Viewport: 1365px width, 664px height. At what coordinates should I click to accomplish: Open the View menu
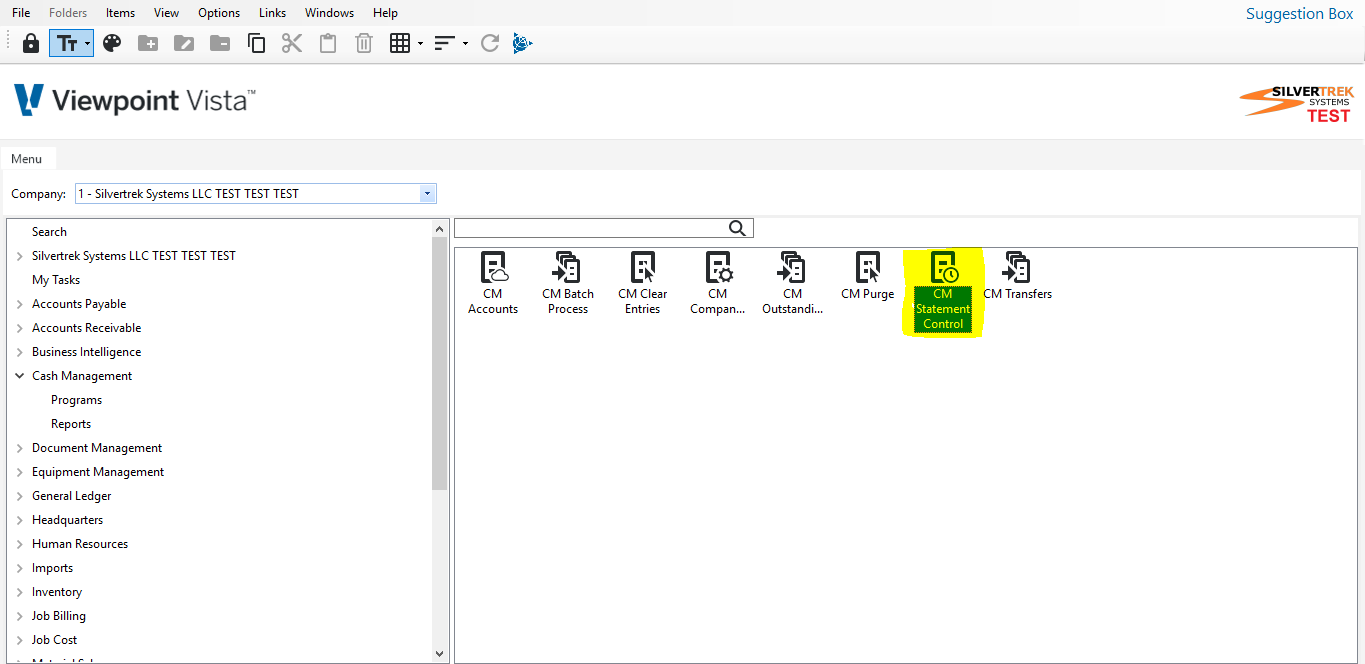pyautogui.click(x=167, y=13)
